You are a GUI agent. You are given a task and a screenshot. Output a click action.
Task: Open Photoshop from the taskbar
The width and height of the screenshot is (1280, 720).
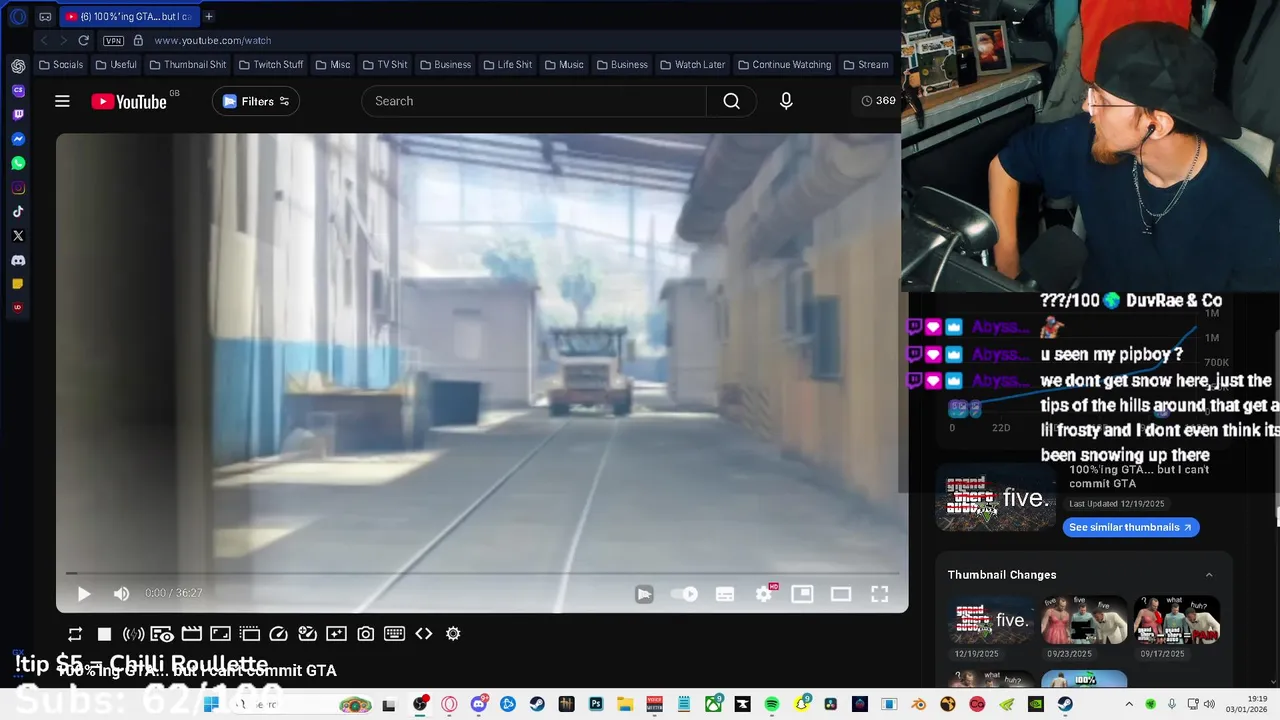[x=596, y=704]
